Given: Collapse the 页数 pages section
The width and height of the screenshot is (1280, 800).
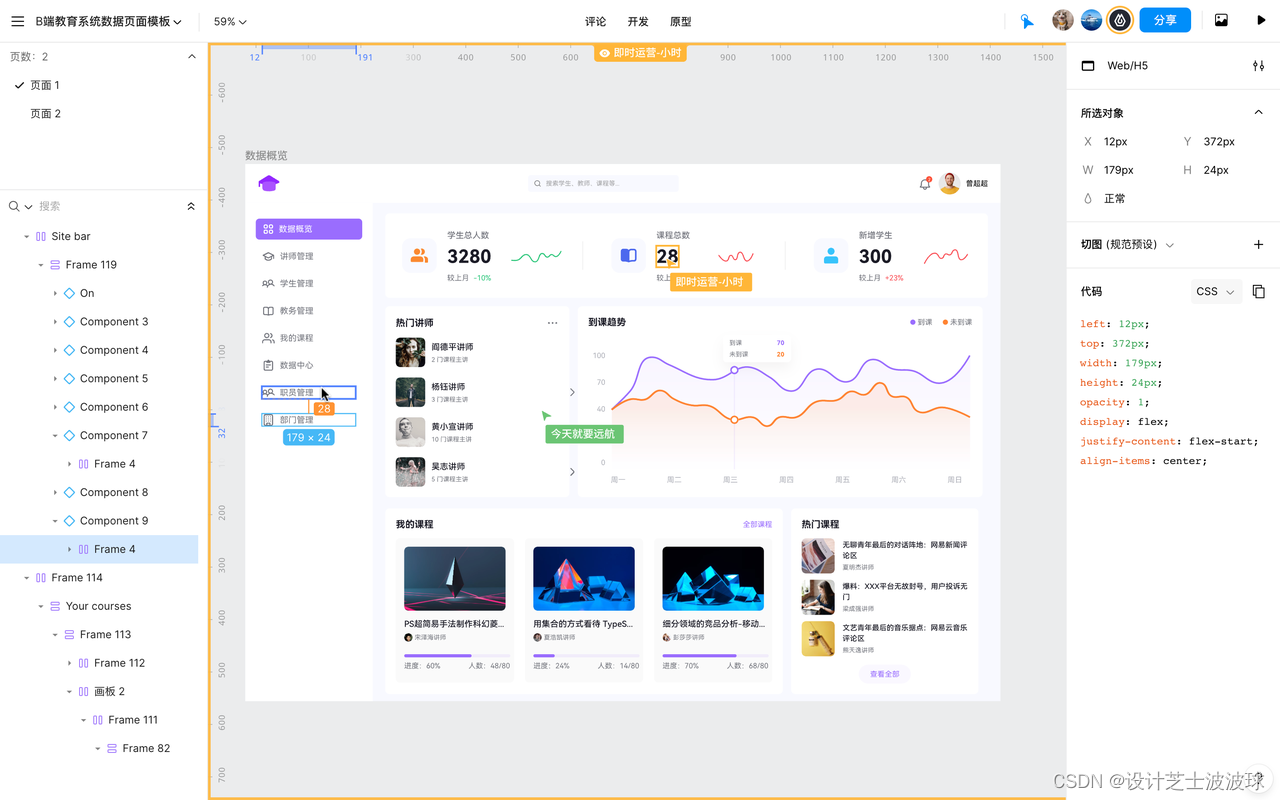Looking at the screenshot, I should click(x=192, y=57).
